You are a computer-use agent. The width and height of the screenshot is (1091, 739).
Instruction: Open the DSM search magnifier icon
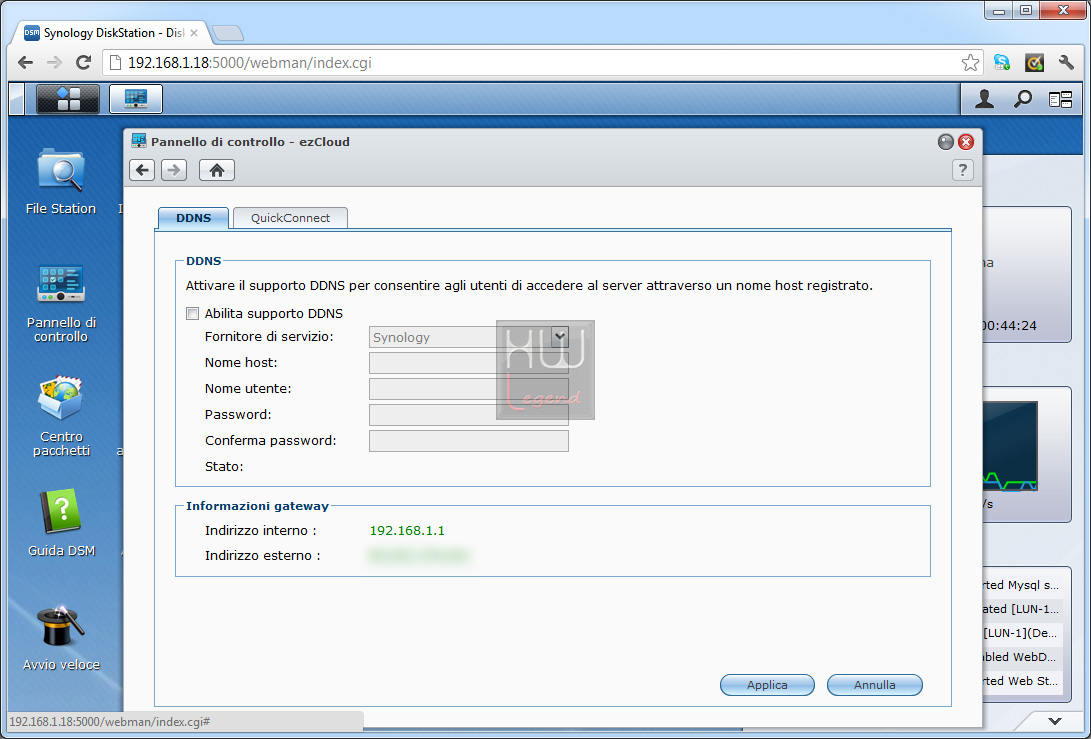(x=1022, y=100)
